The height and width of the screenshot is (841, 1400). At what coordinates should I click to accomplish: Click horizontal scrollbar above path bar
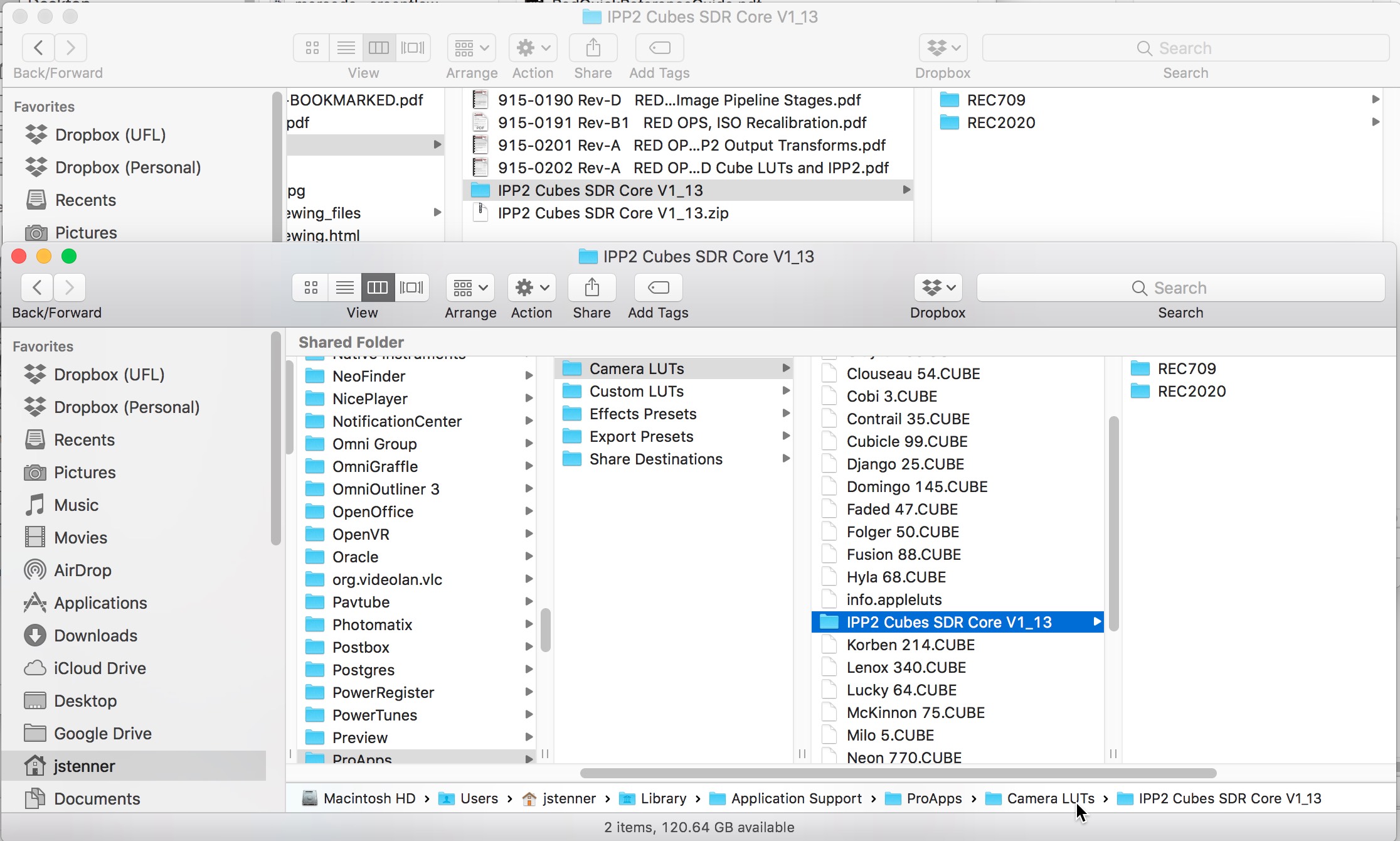tap(898, 773)
